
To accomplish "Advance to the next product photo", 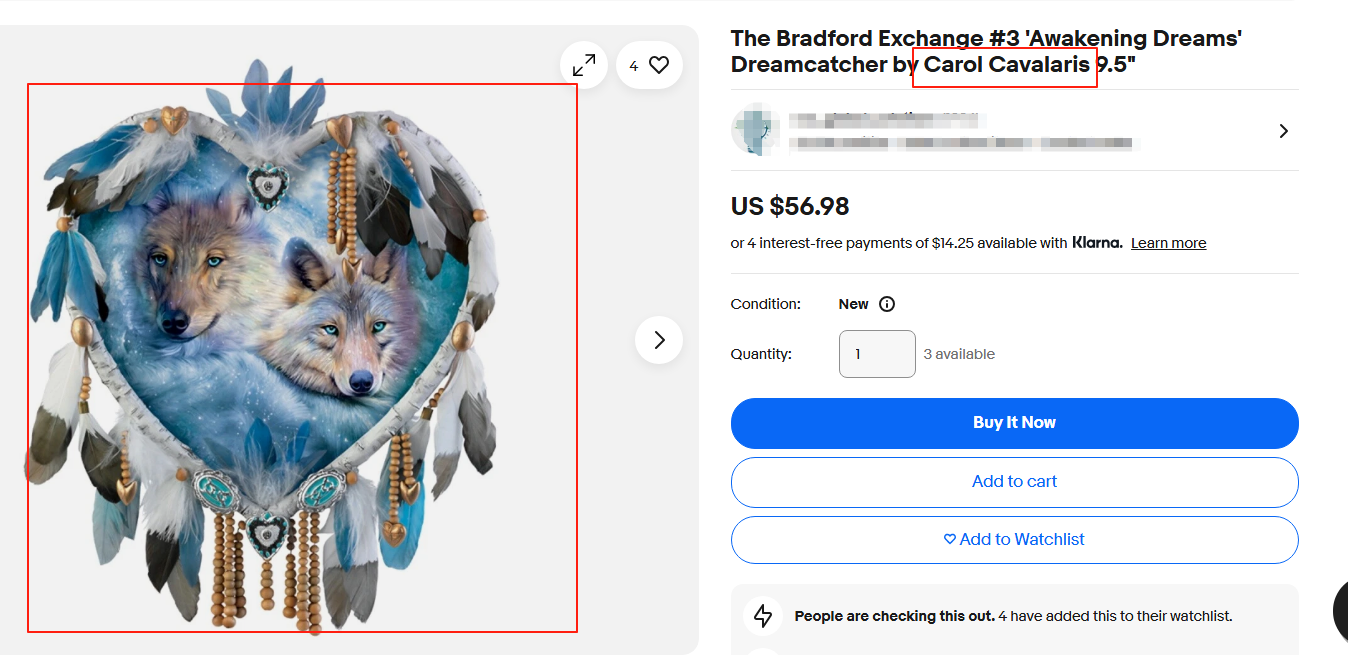I will coord(658,340).
